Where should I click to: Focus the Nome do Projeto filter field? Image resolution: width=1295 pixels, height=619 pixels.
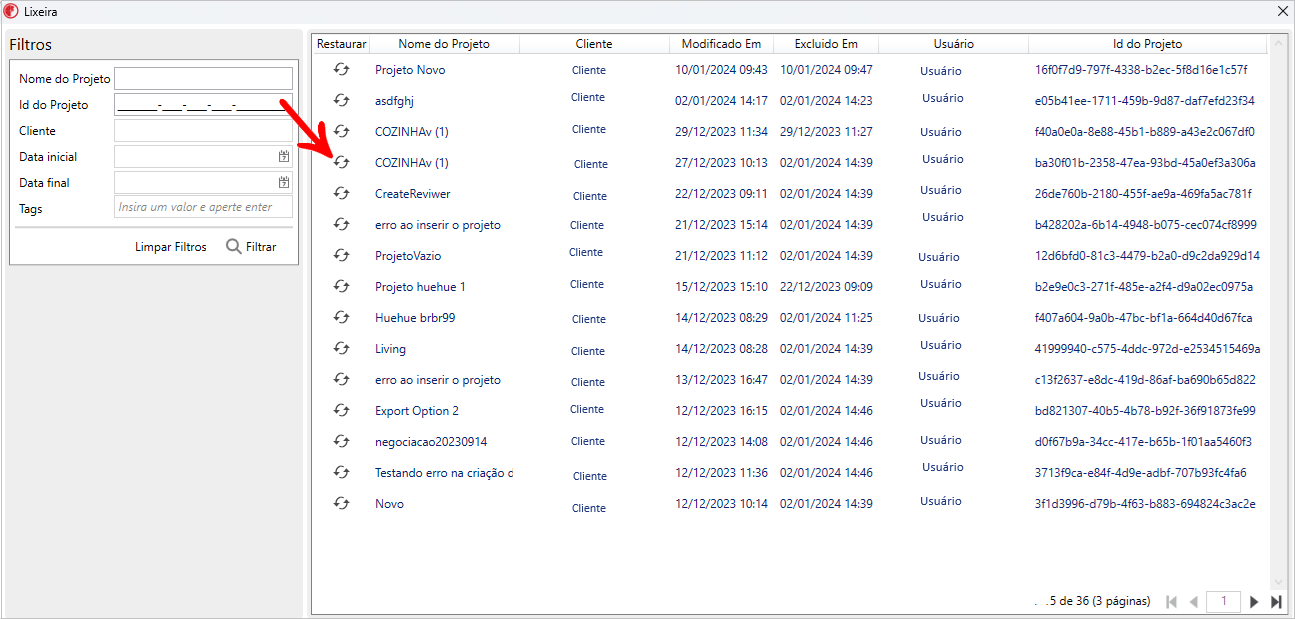click(x=203, y=78)
